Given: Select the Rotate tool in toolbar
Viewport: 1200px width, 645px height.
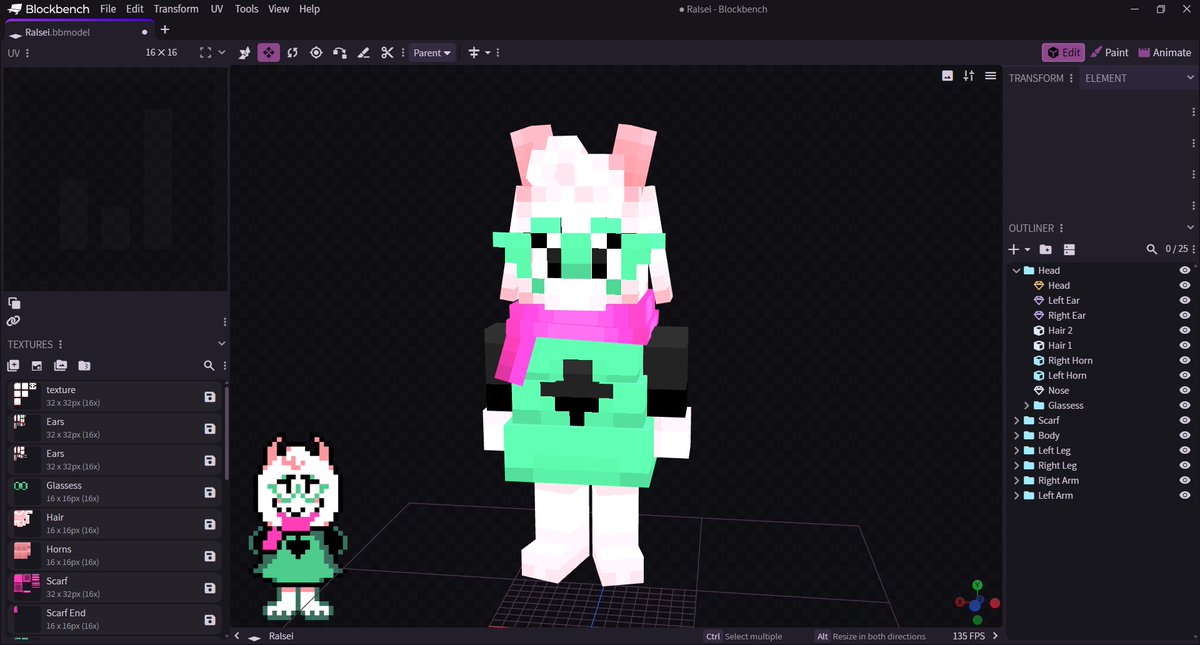Looking at the screenshot, I should pos(292,52).
